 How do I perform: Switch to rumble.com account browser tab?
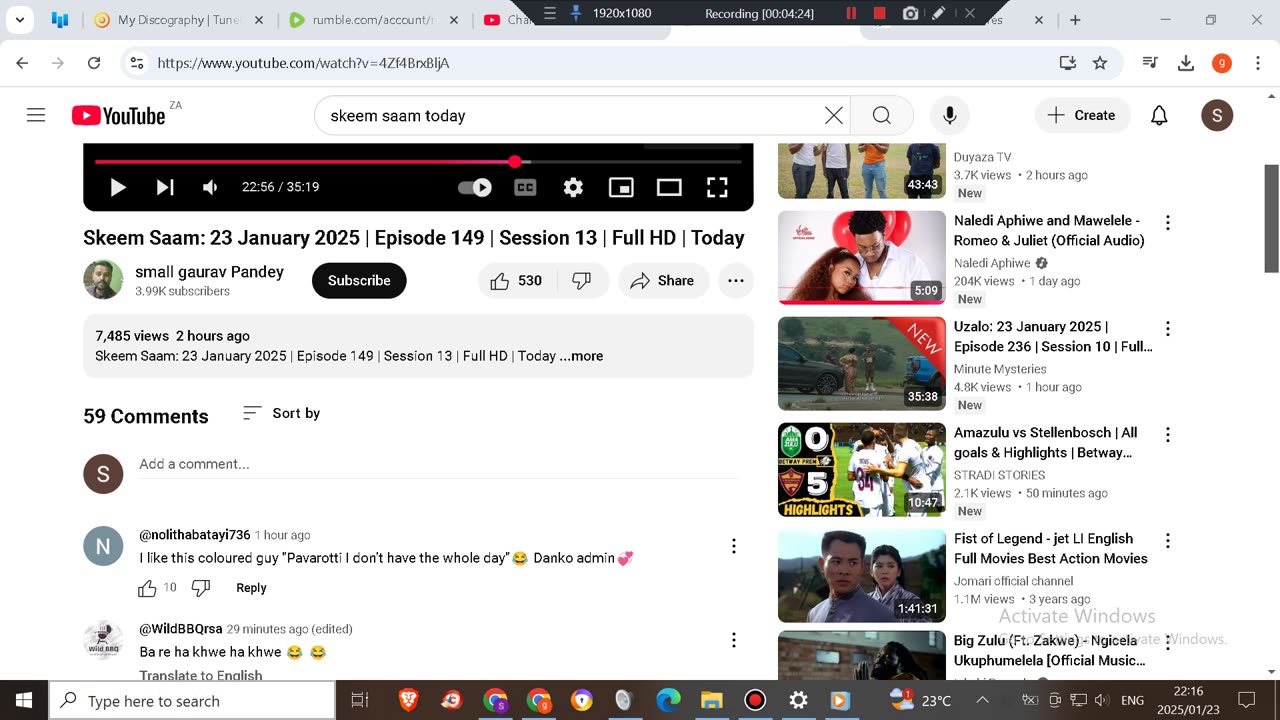pyautogui.click(x=375, y=20)
